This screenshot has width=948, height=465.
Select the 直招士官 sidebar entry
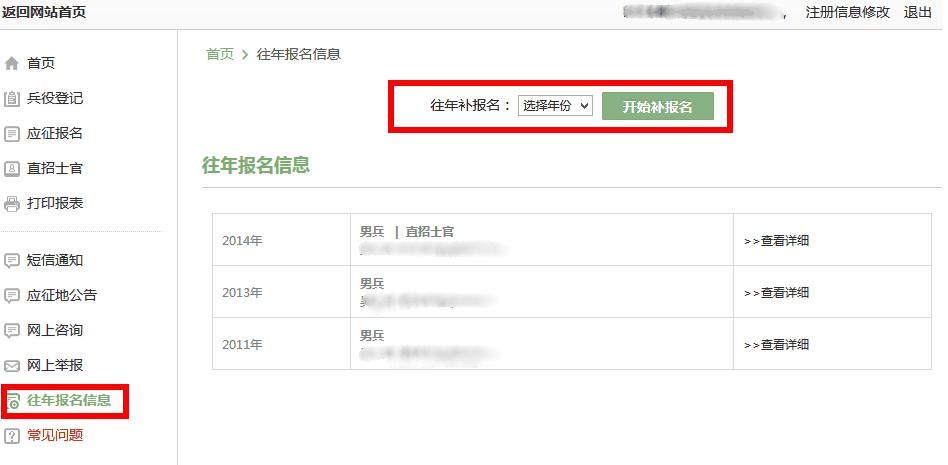coord(55,168)
